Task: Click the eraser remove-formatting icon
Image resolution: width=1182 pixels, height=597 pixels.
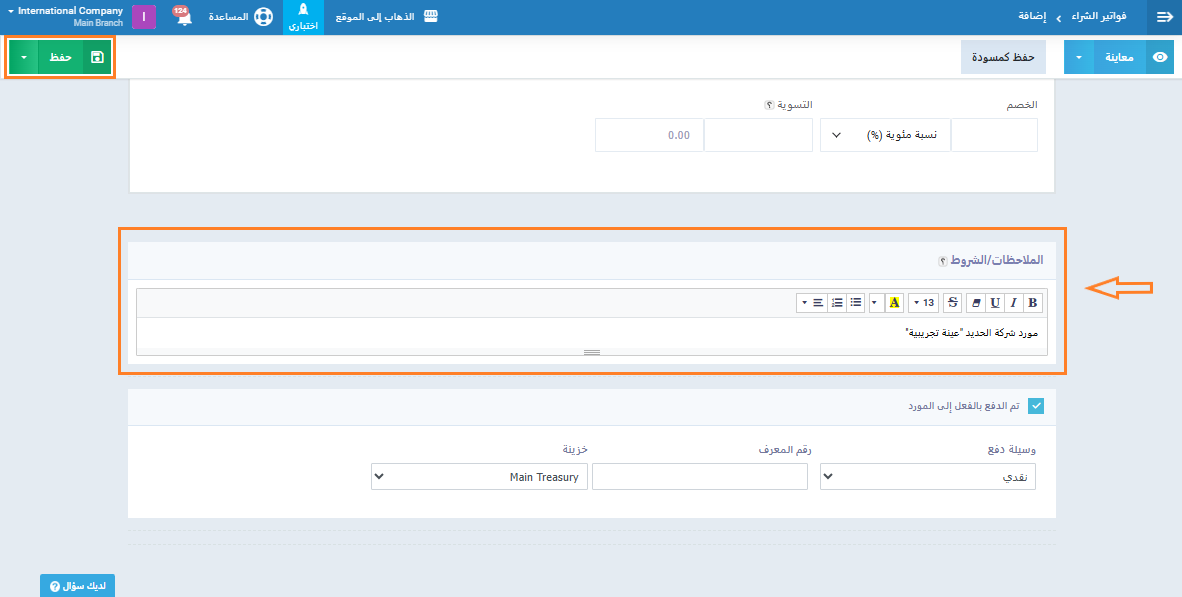Action: pos(975,303)
